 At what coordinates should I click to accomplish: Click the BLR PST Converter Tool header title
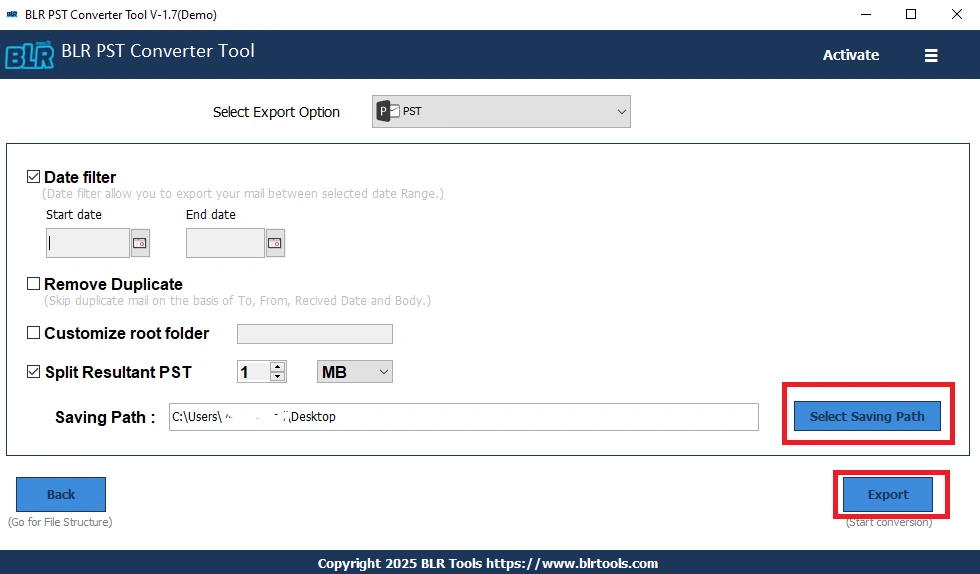pos(158,51)
